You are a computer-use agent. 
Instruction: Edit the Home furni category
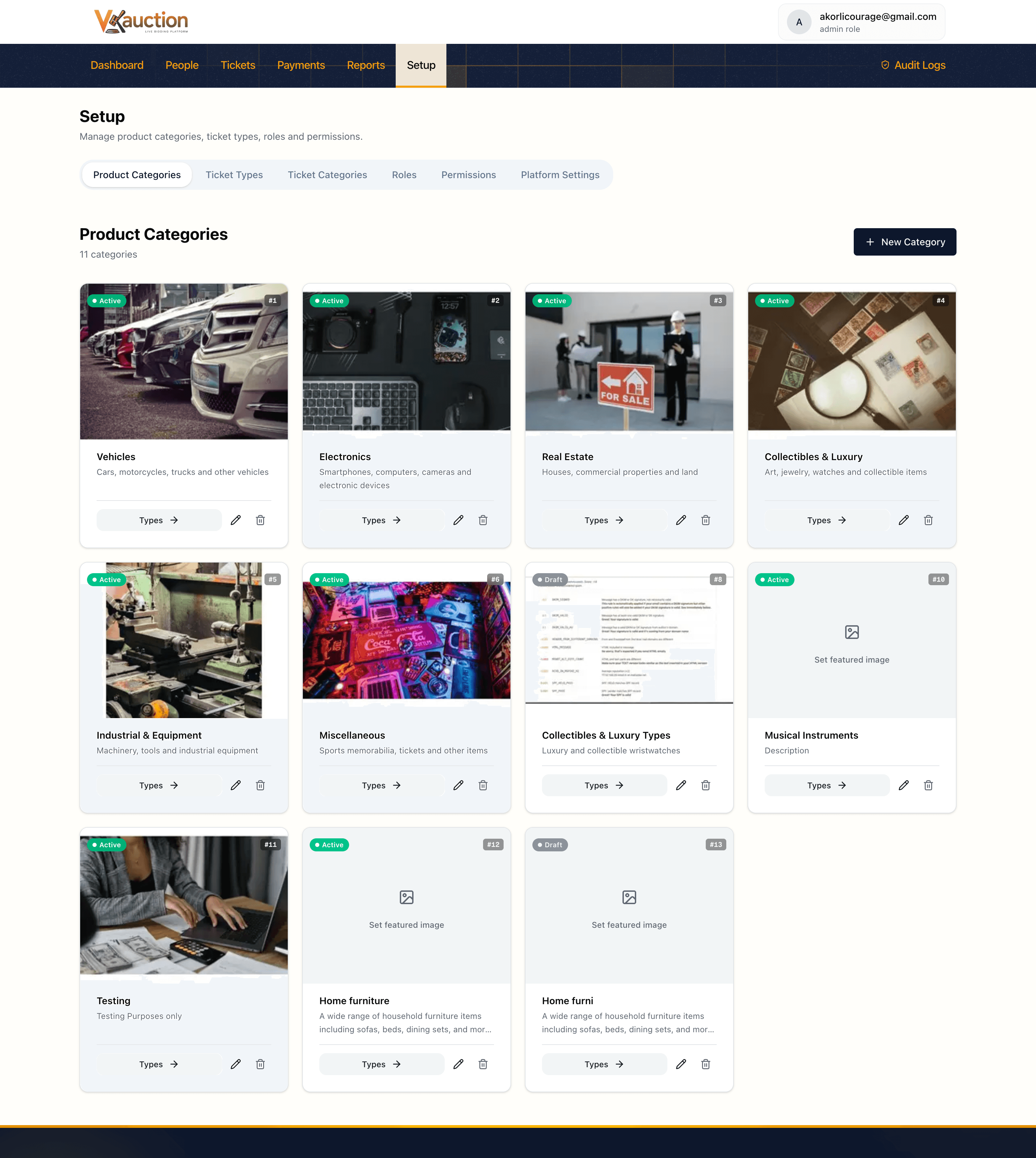pyautogui.click(x=681, y=1064)
